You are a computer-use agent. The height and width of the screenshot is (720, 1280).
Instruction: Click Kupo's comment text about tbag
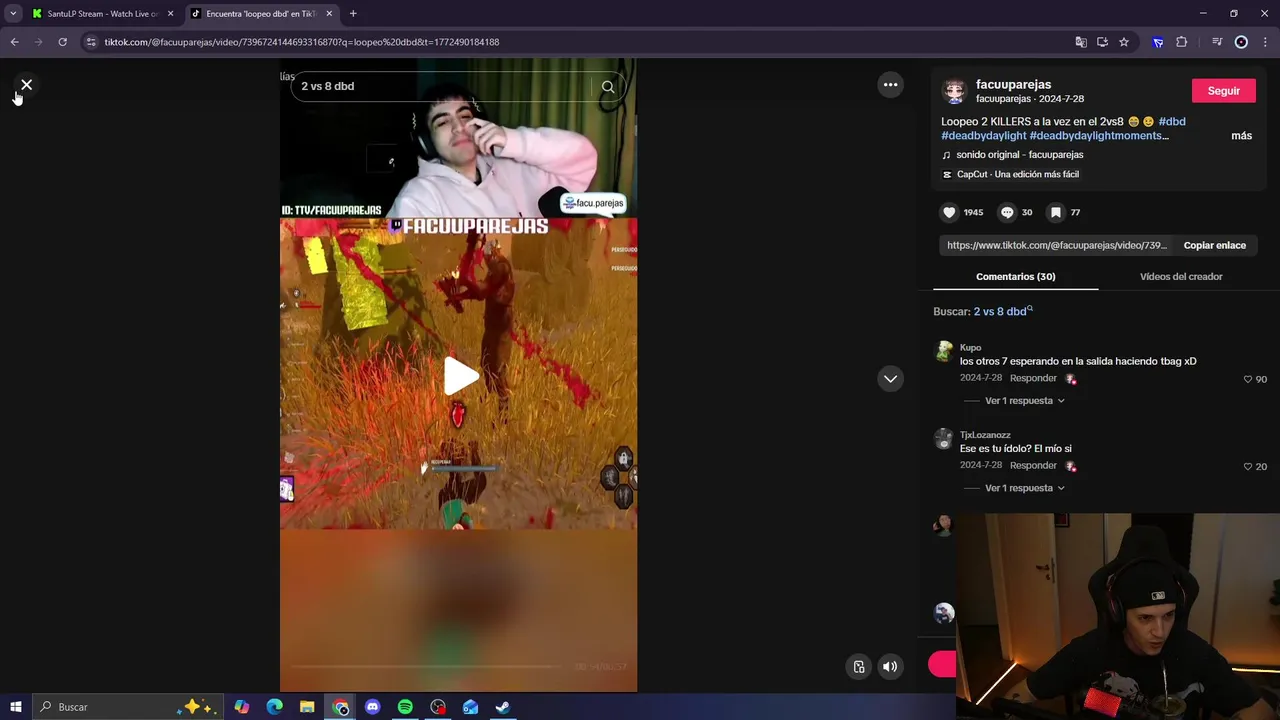tap(1078, 362)
